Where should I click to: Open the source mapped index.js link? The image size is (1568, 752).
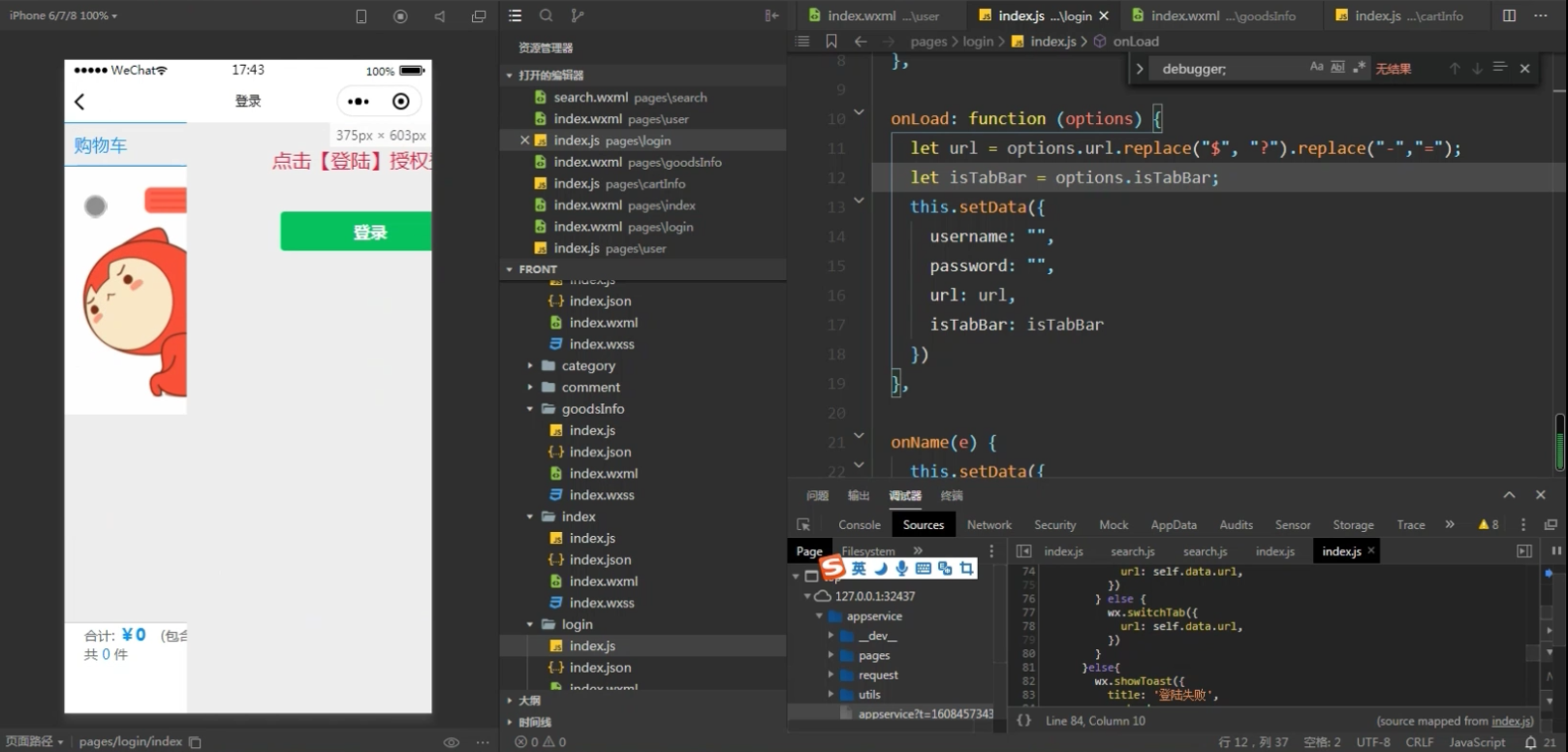click(1512, 721)
